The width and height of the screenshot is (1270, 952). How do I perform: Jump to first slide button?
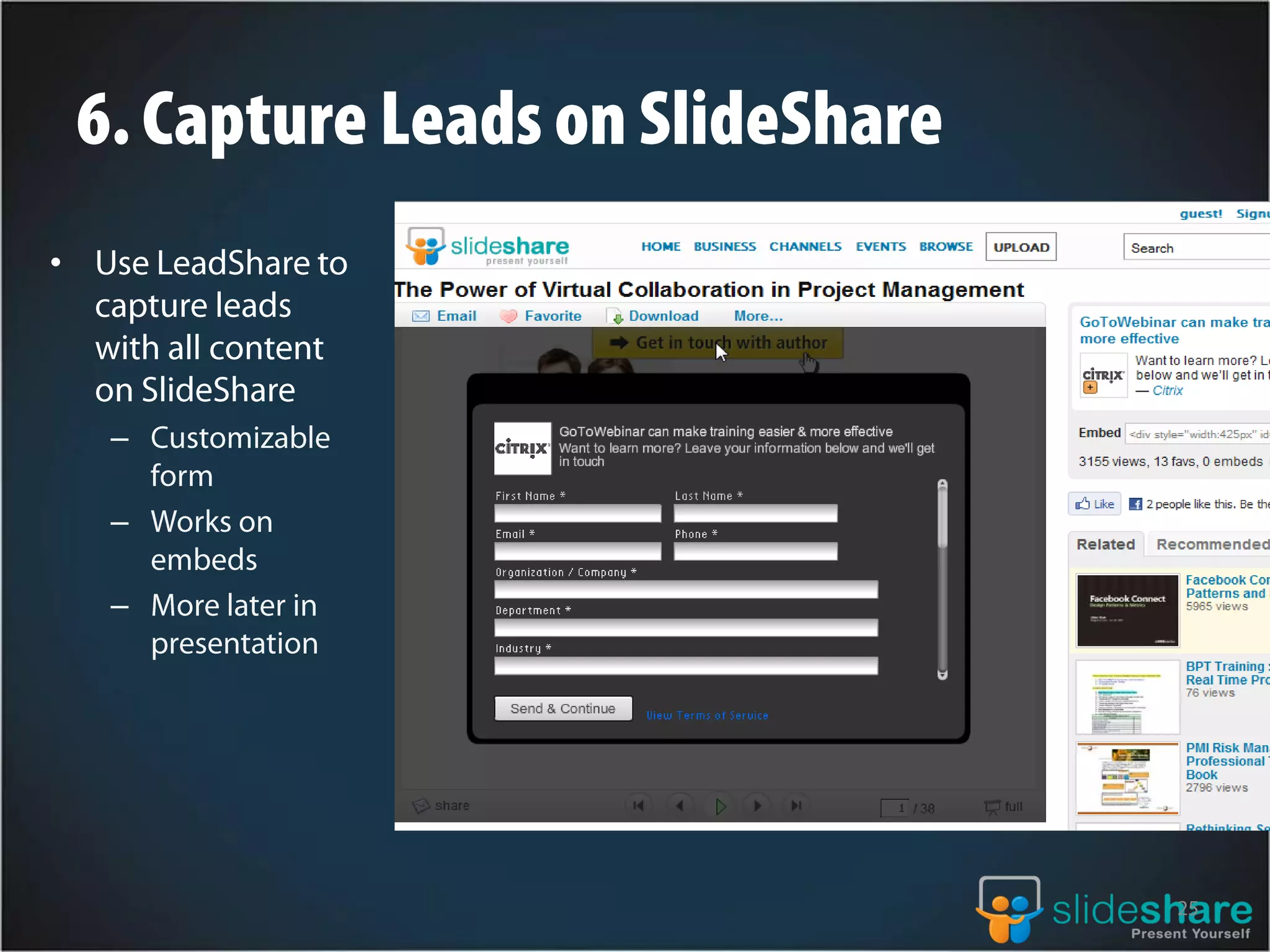tap(638, 806)
